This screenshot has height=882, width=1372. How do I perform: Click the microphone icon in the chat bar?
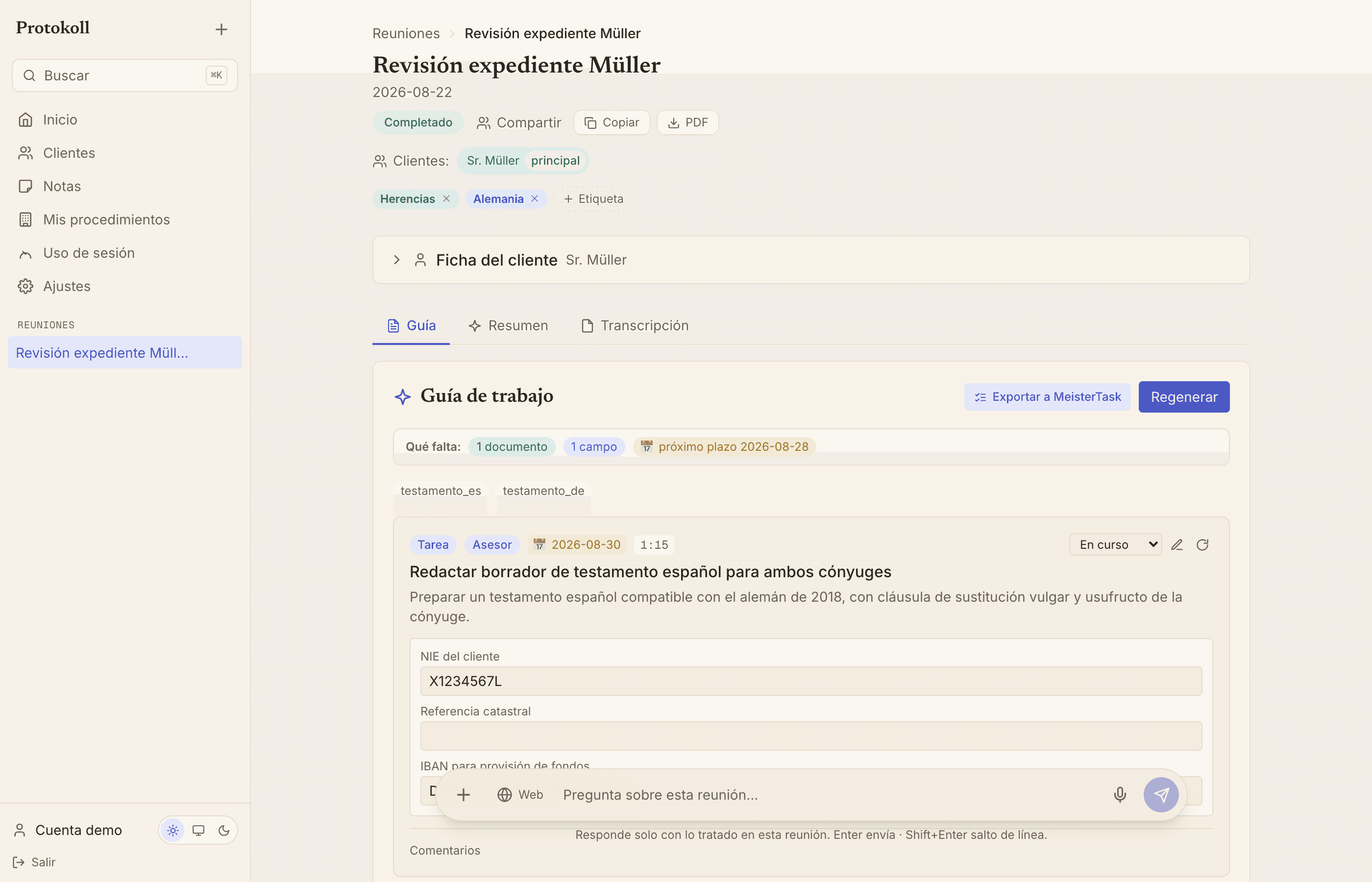pos(1120,794)
